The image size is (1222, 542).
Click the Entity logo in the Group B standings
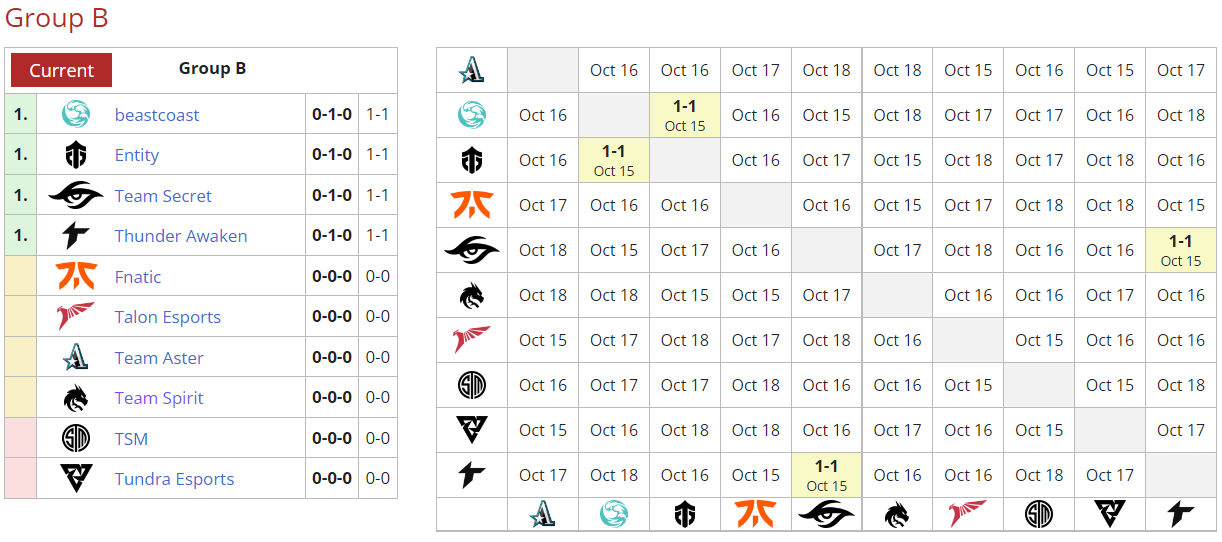(76, 155)
